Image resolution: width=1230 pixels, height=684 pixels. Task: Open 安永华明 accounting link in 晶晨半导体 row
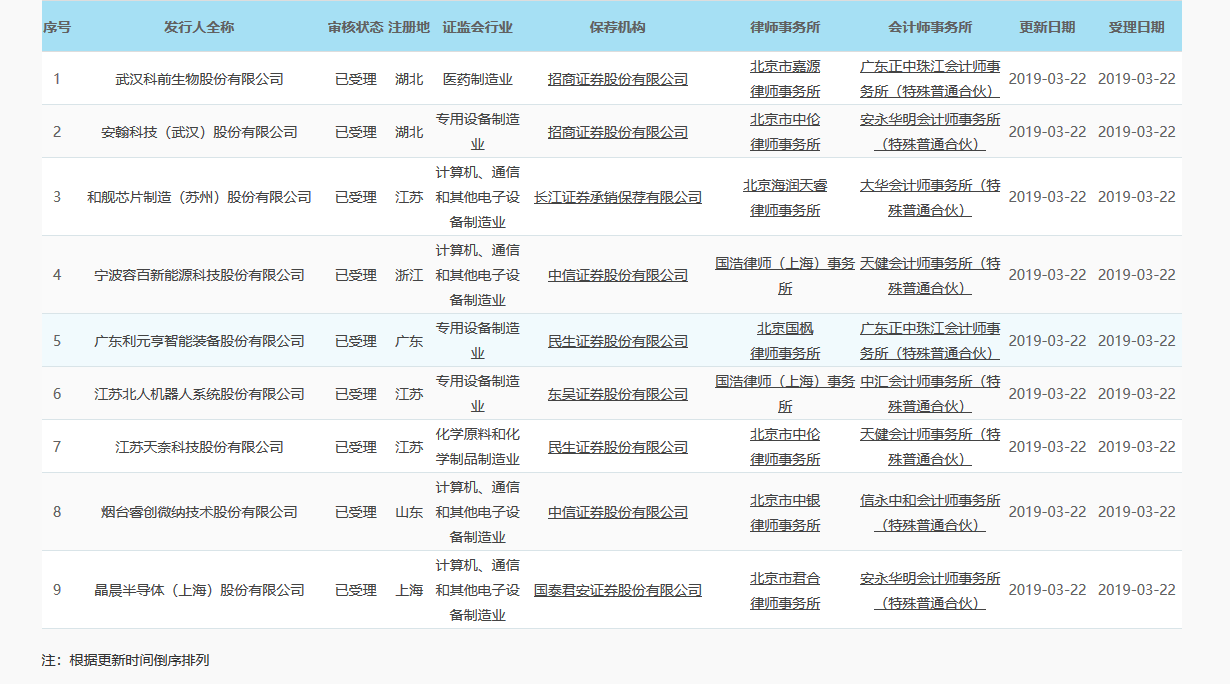pos(930,590)
